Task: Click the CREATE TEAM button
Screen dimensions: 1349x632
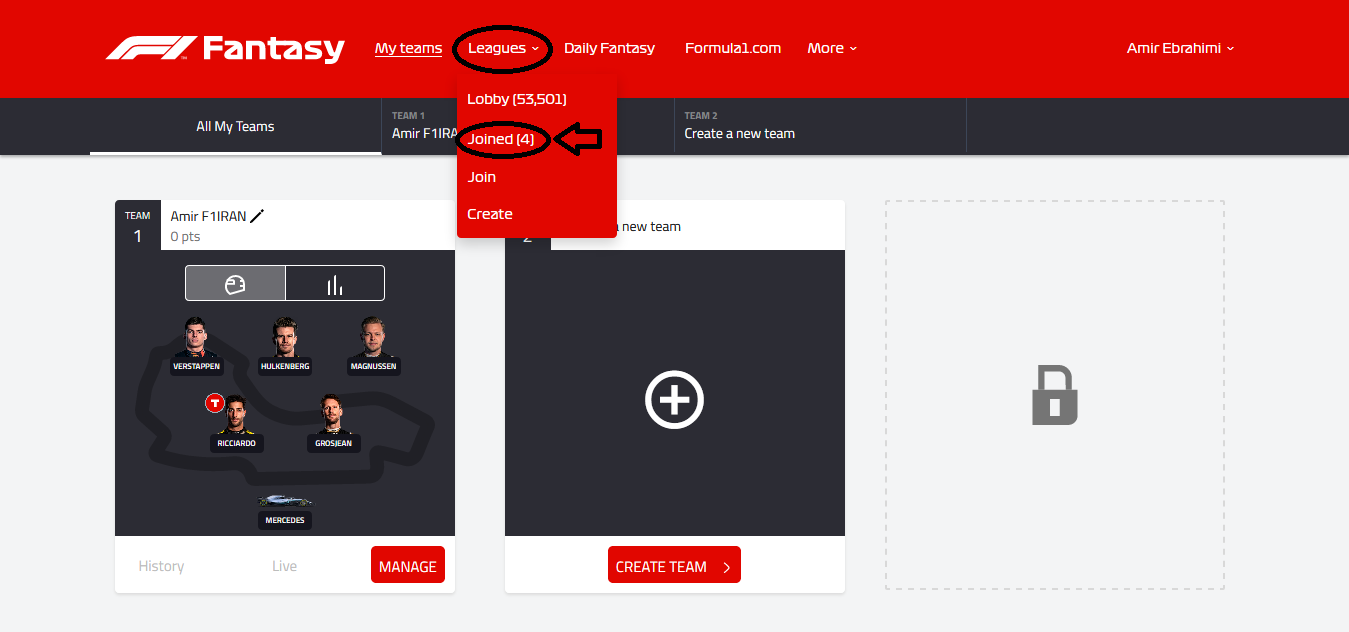Action: pos(674,566)
